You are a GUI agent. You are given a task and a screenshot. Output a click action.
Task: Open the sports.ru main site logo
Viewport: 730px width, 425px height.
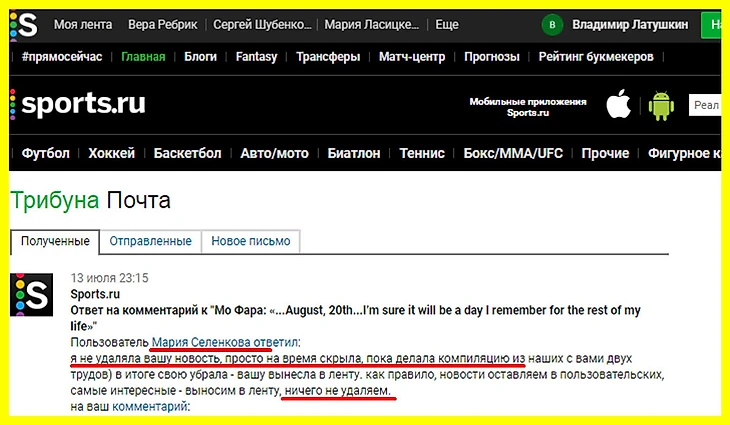tap(78, 103)
